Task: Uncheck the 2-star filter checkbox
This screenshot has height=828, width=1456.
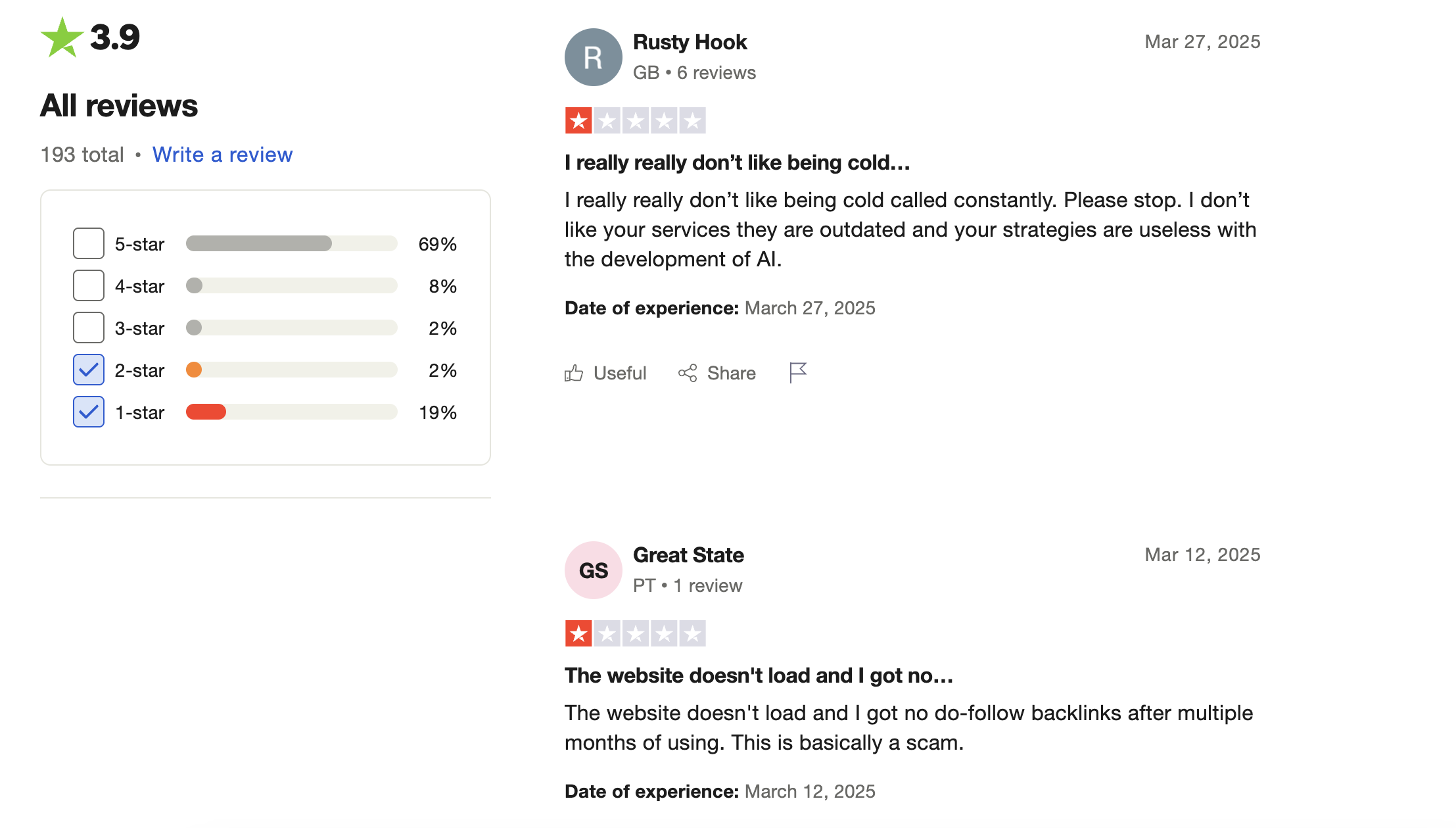Action: (89, 370)
